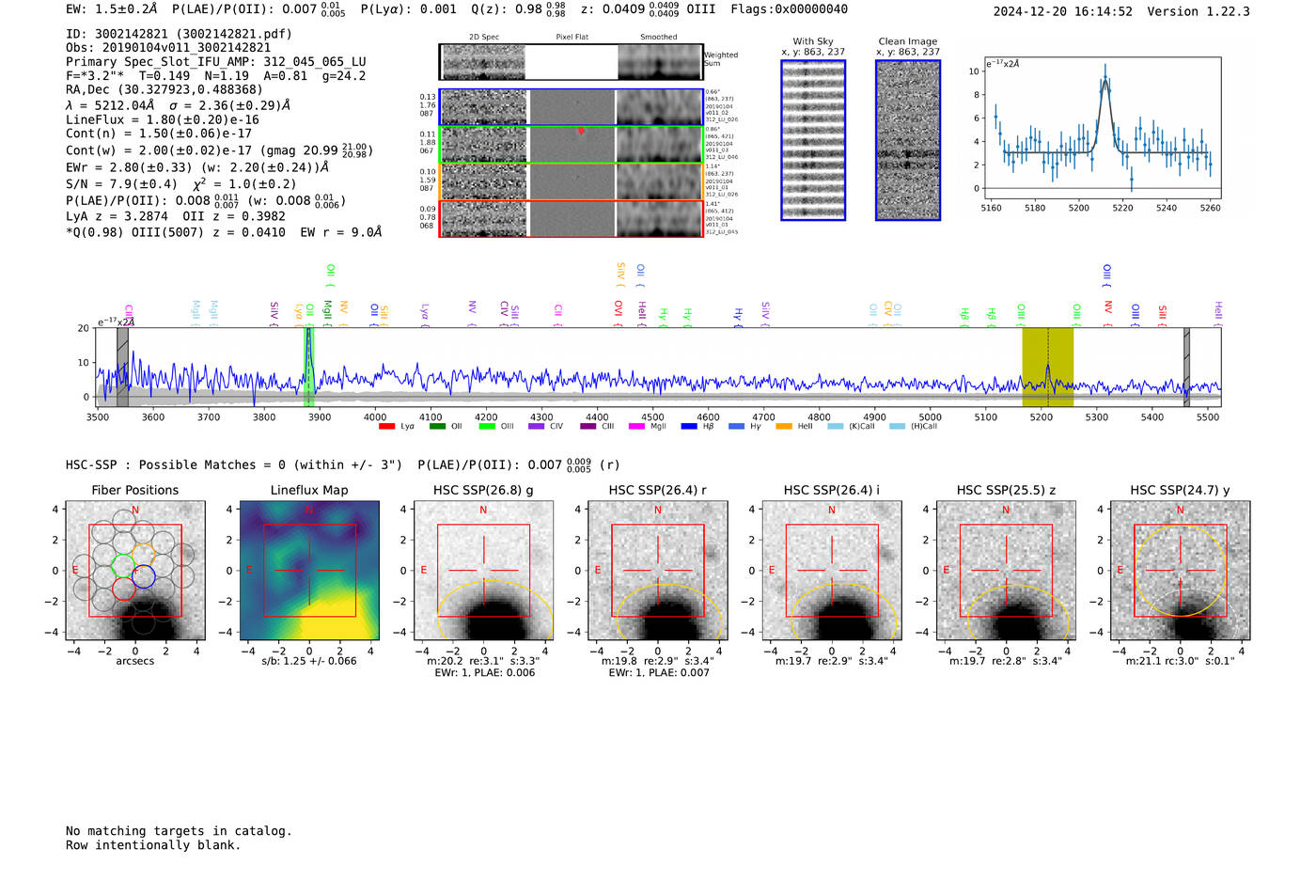The image size is (1316, 896).
Task: Select the red-bordered 2D spectrum row
Action: (571, 219)
